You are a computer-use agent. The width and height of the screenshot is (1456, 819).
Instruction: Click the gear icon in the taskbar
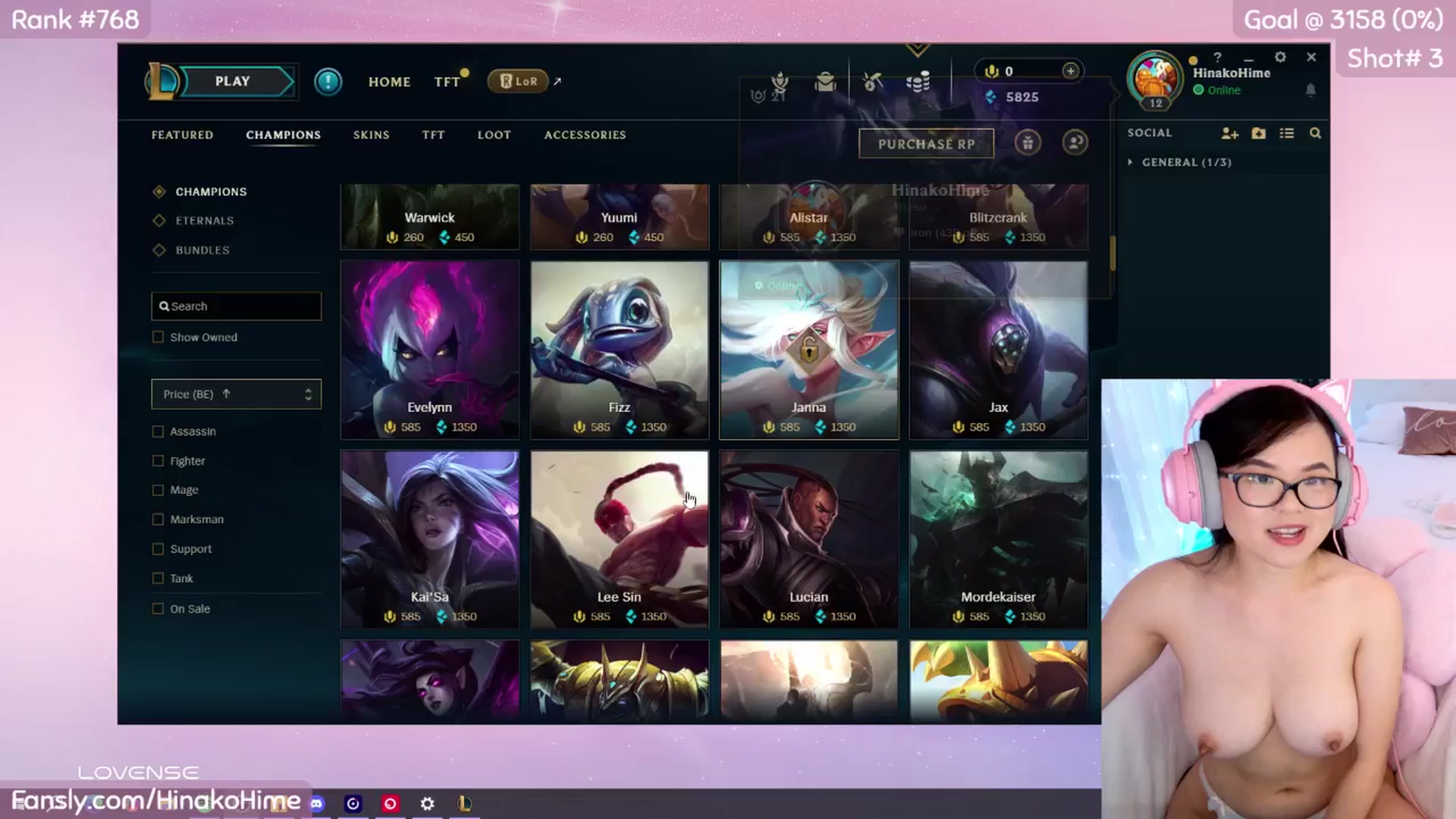click(x=428, y=804)
